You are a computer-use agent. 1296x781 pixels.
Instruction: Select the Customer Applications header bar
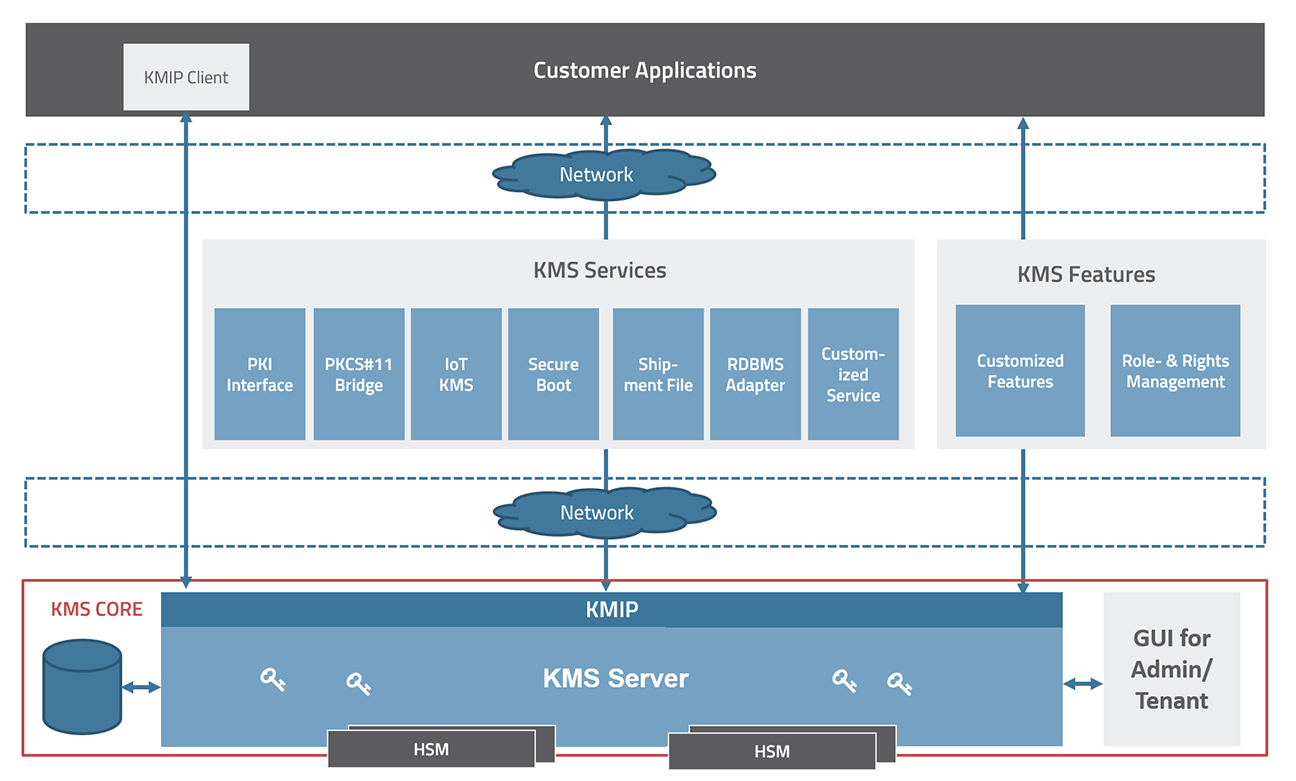(x=645, y=70)
